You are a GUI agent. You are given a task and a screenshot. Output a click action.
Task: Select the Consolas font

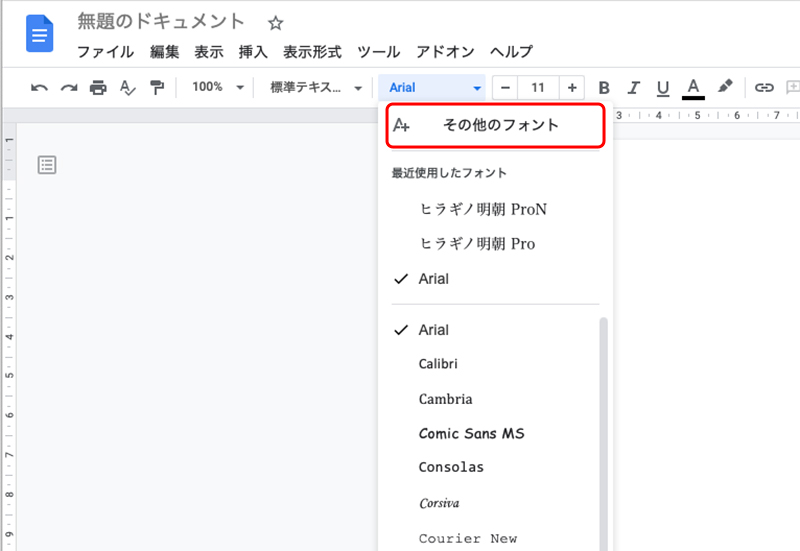(x=491, y=467)
